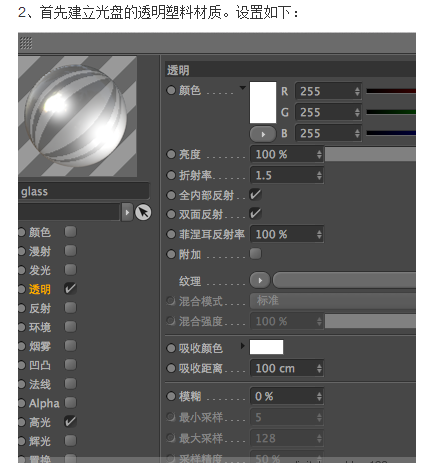Enable the 凹凸 channel checkbox
This screenshot has width=431, height=463.
click(70, 365)
